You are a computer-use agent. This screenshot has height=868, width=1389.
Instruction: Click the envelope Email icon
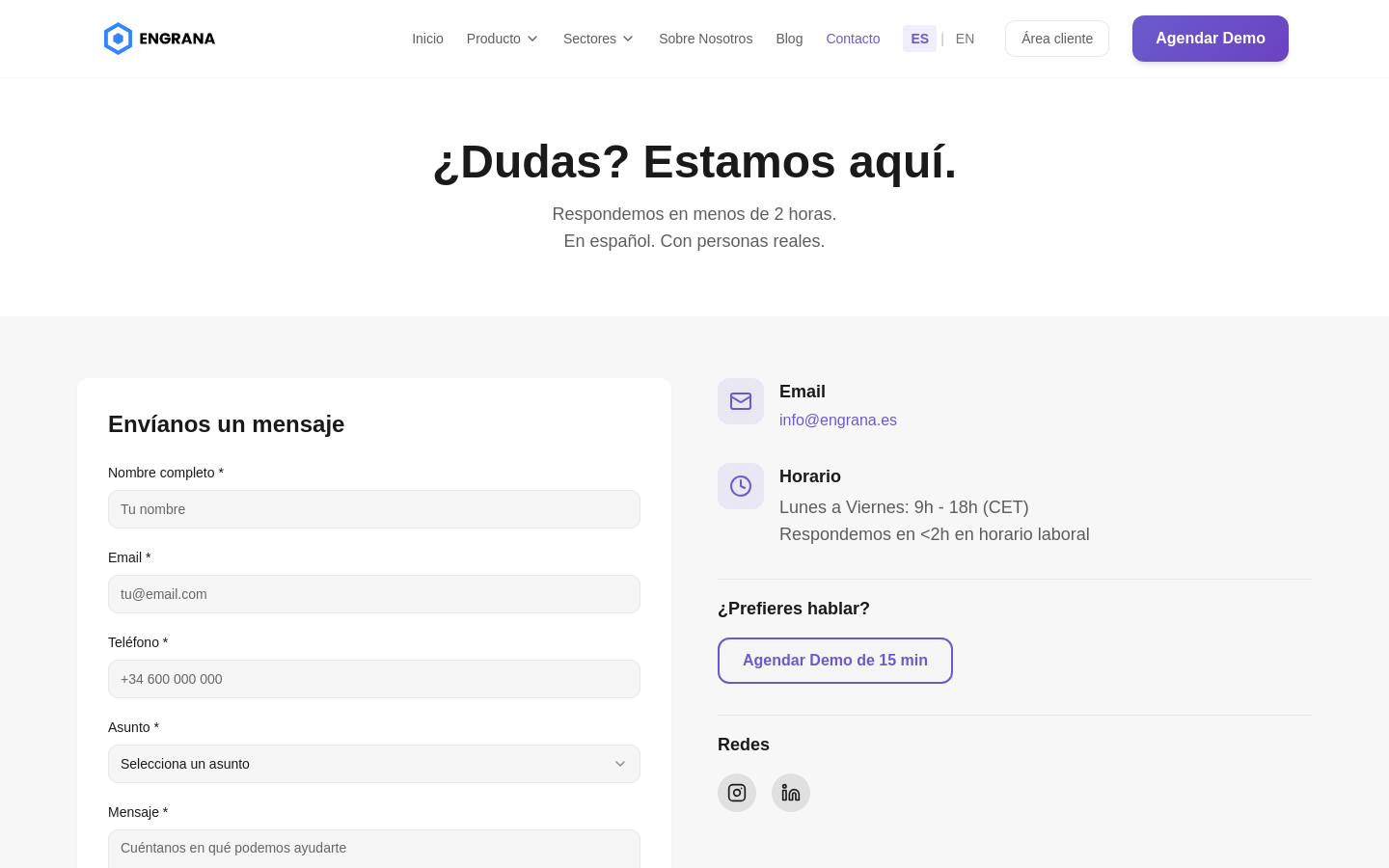coord(741,401)
